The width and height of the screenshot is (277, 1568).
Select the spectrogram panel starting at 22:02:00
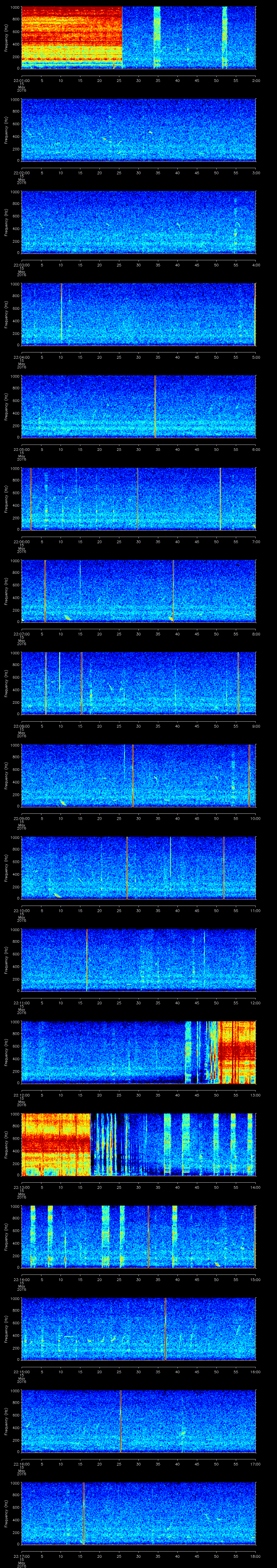pyautogui.click(x=139, y=130)
